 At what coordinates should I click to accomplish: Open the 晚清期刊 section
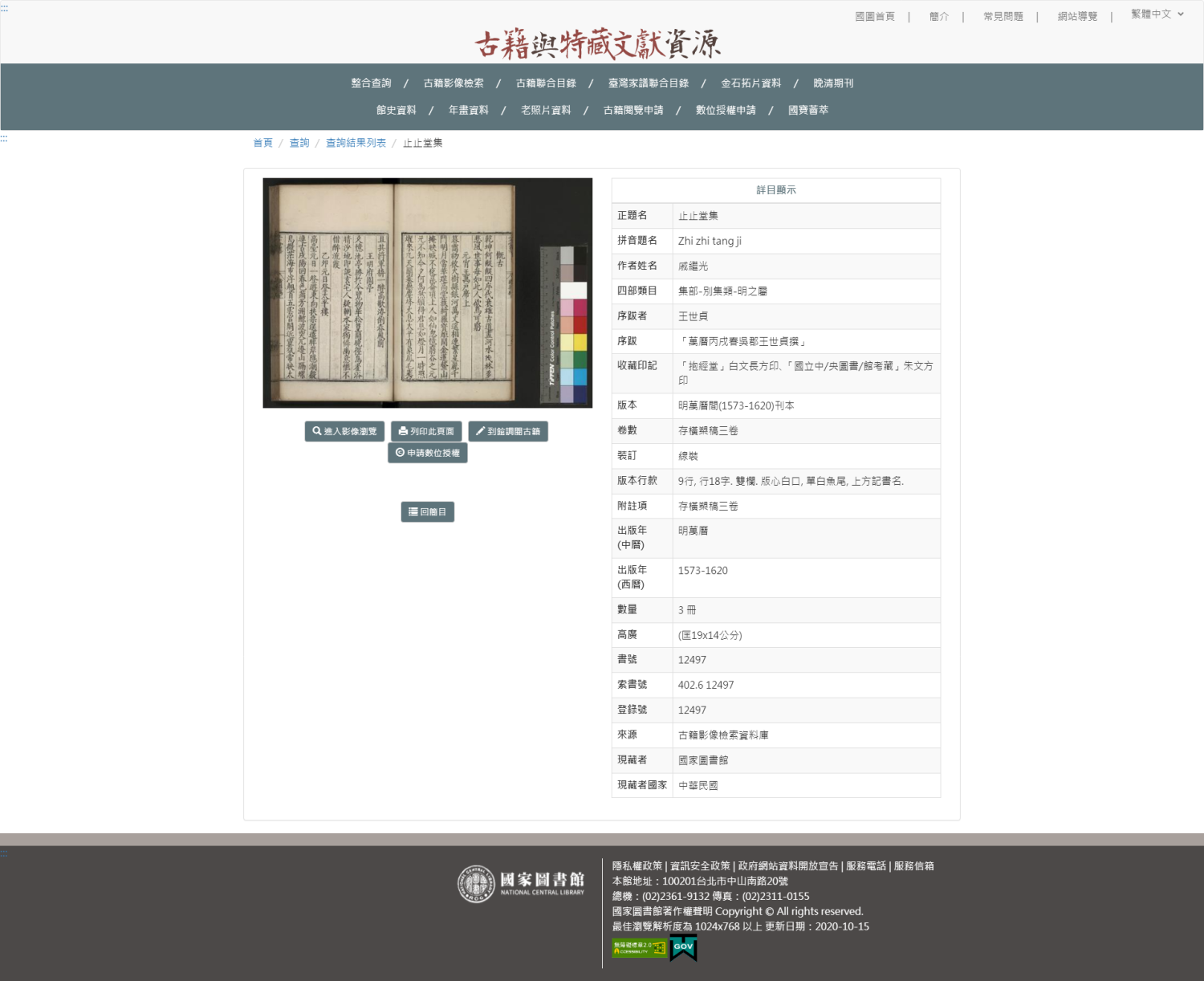(834, 83)
